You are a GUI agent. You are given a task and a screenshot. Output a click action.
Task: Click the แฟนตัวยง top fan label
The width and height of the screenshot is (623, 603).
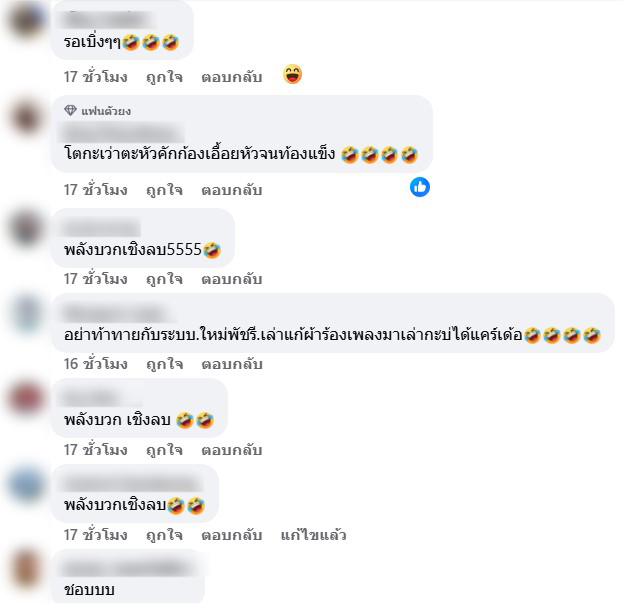(106, 111)
